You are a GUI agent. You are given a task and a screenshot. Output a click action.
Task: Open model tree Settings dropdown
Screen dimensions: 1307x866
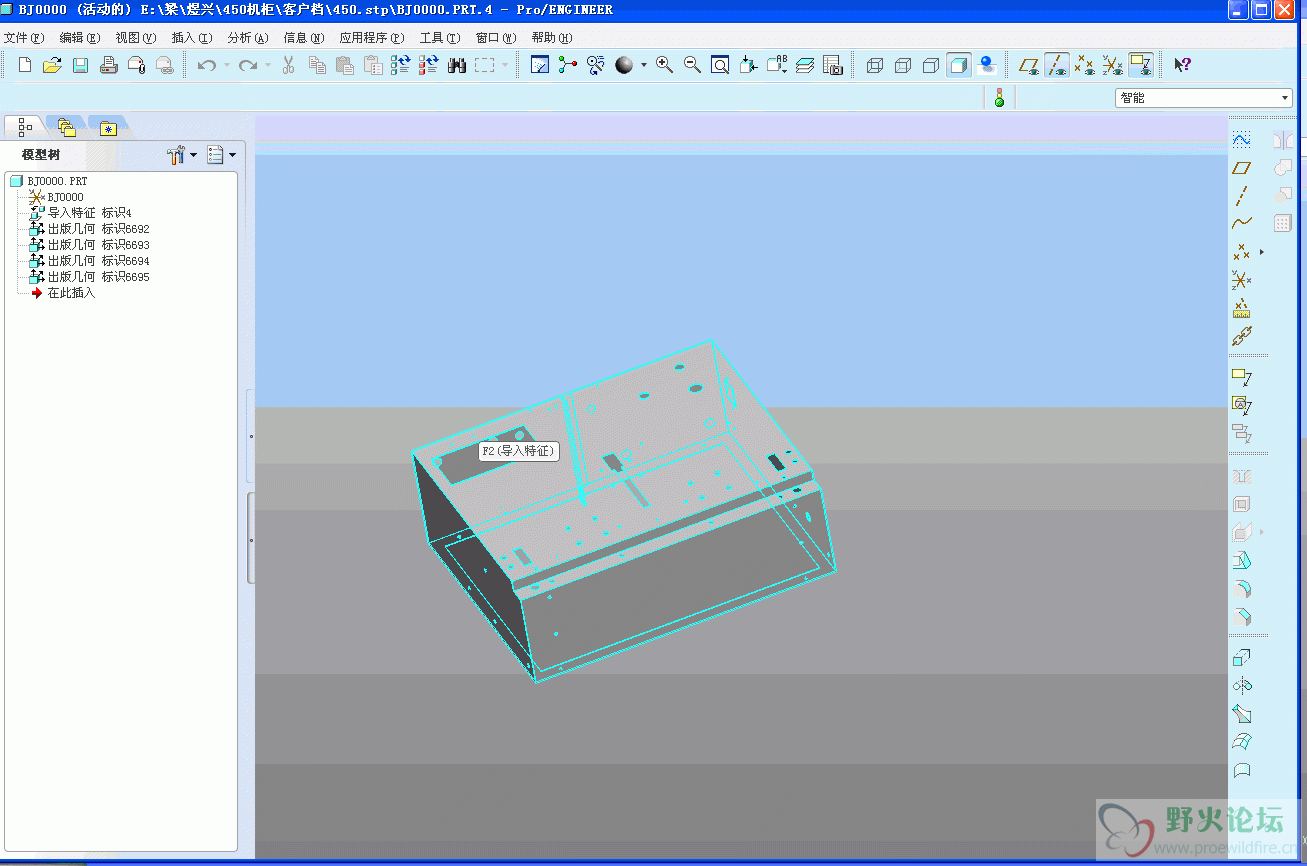tap(182, 155)
